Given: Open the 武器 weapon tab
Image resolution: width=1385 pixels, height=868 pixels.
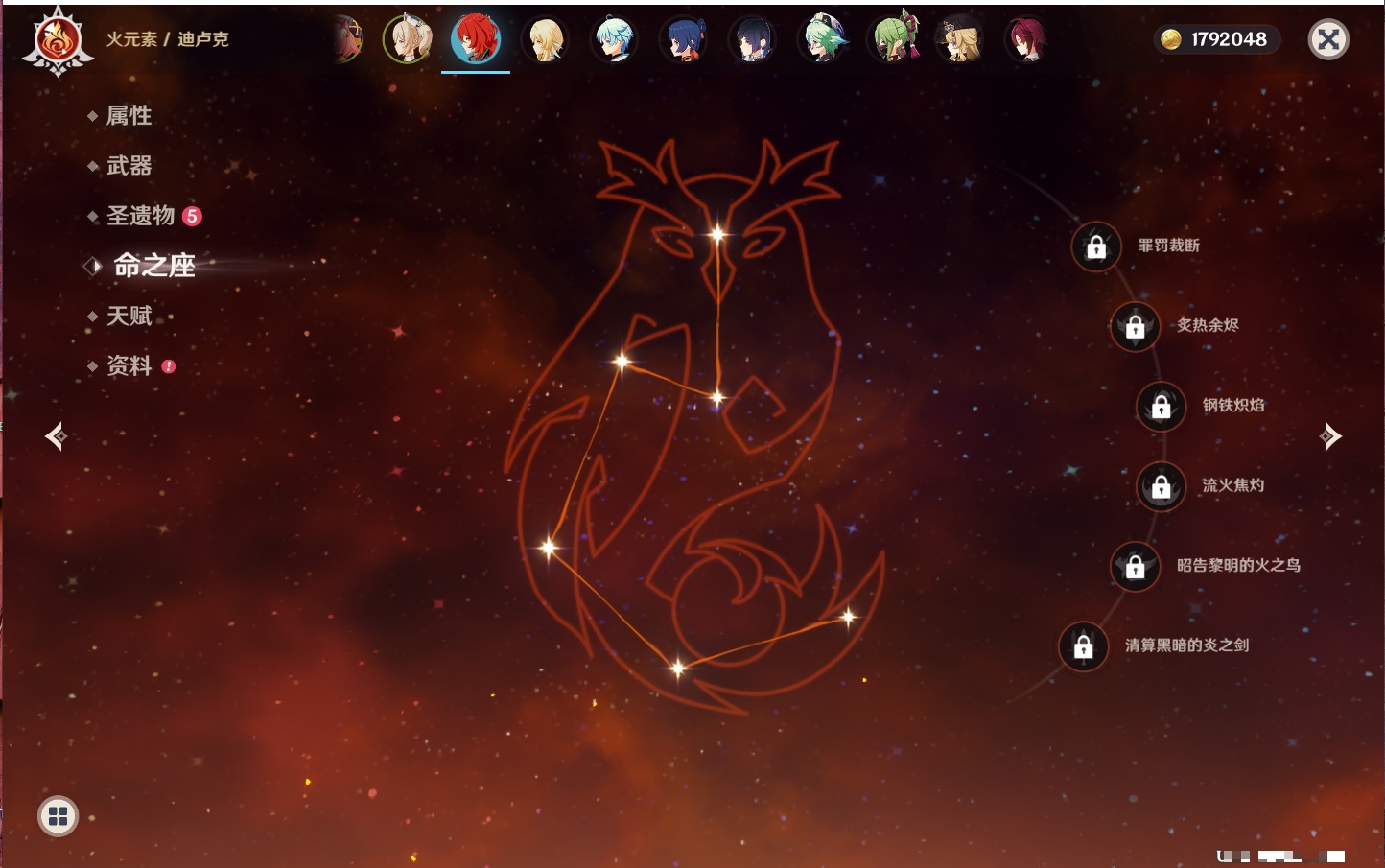Looking at the screenshot, I should coord(129,166).
